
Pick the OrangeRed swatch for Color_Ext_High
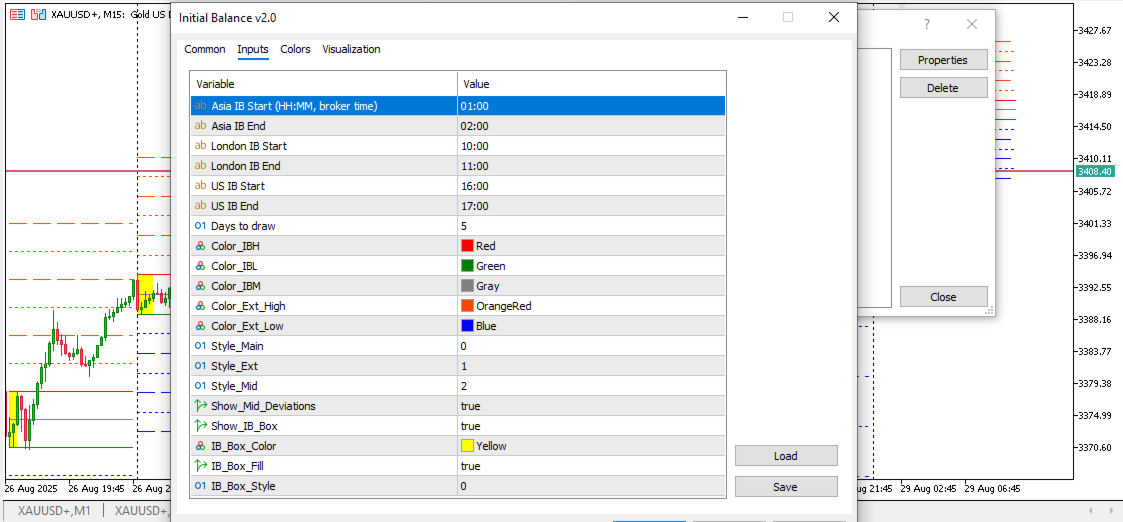(x=468, y=306)
